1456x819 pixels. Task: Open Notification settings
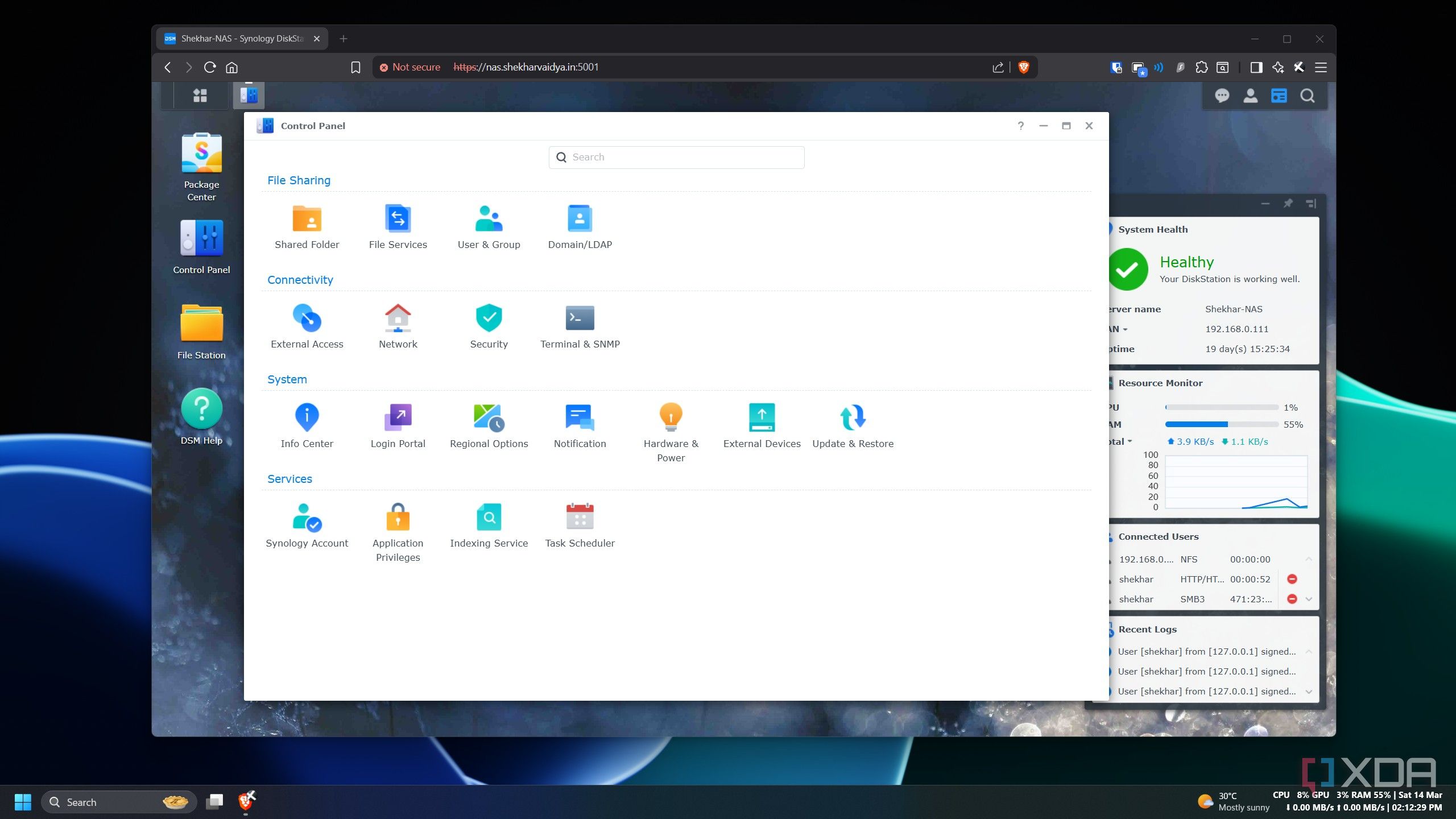tap(580, 427)
